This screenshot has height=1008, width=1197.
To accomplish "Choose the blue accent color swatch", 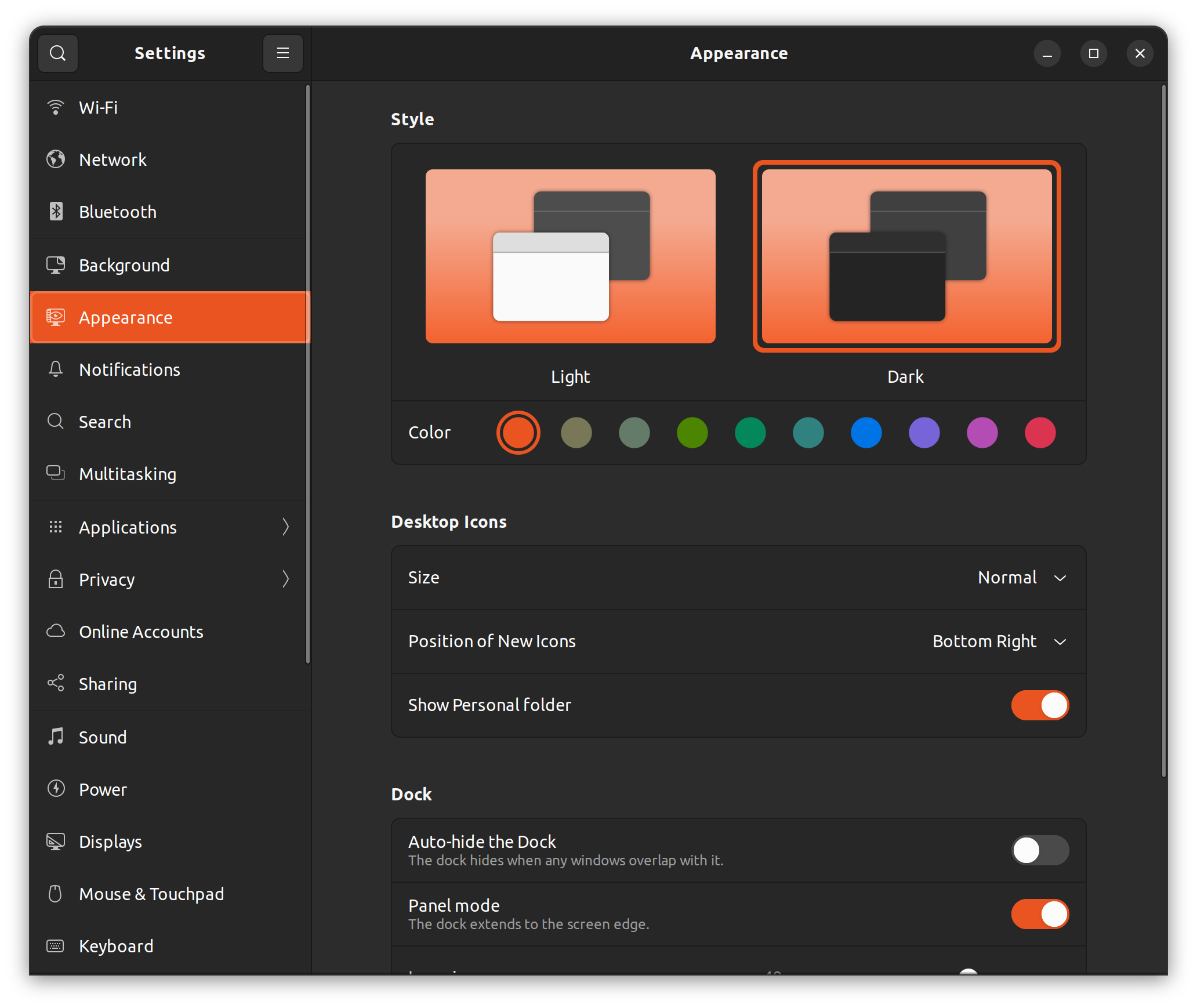I will click(x=866, y=433).
